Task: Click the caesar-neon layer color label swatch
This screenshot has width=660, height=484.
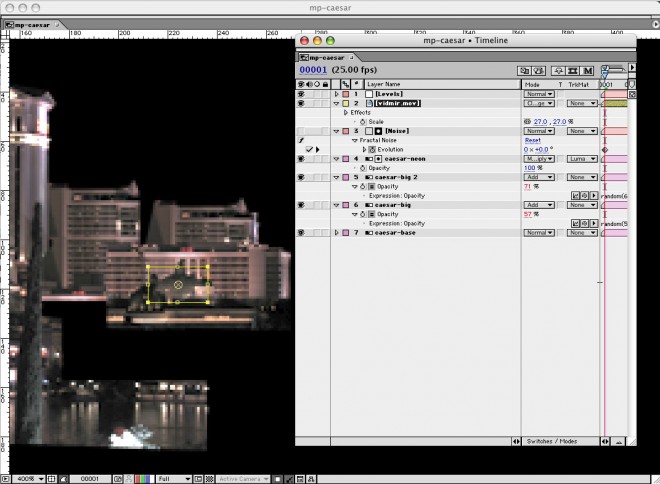Action: 345,158
